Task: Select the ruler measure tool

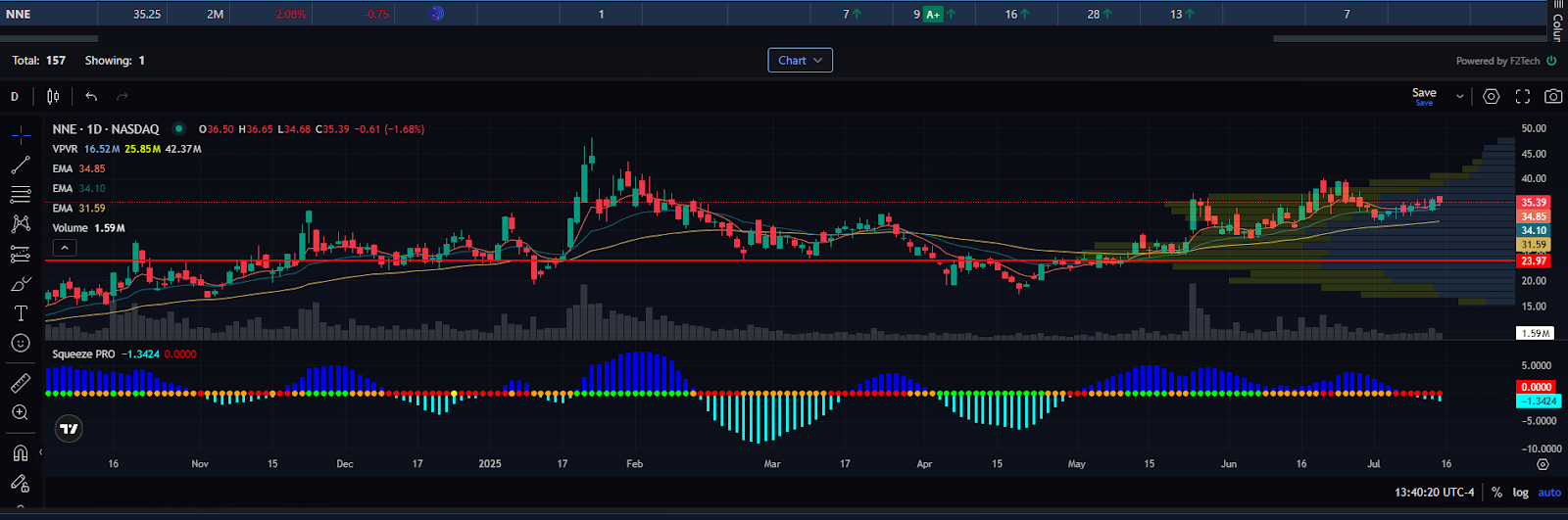Action: [x=21, y=383]
